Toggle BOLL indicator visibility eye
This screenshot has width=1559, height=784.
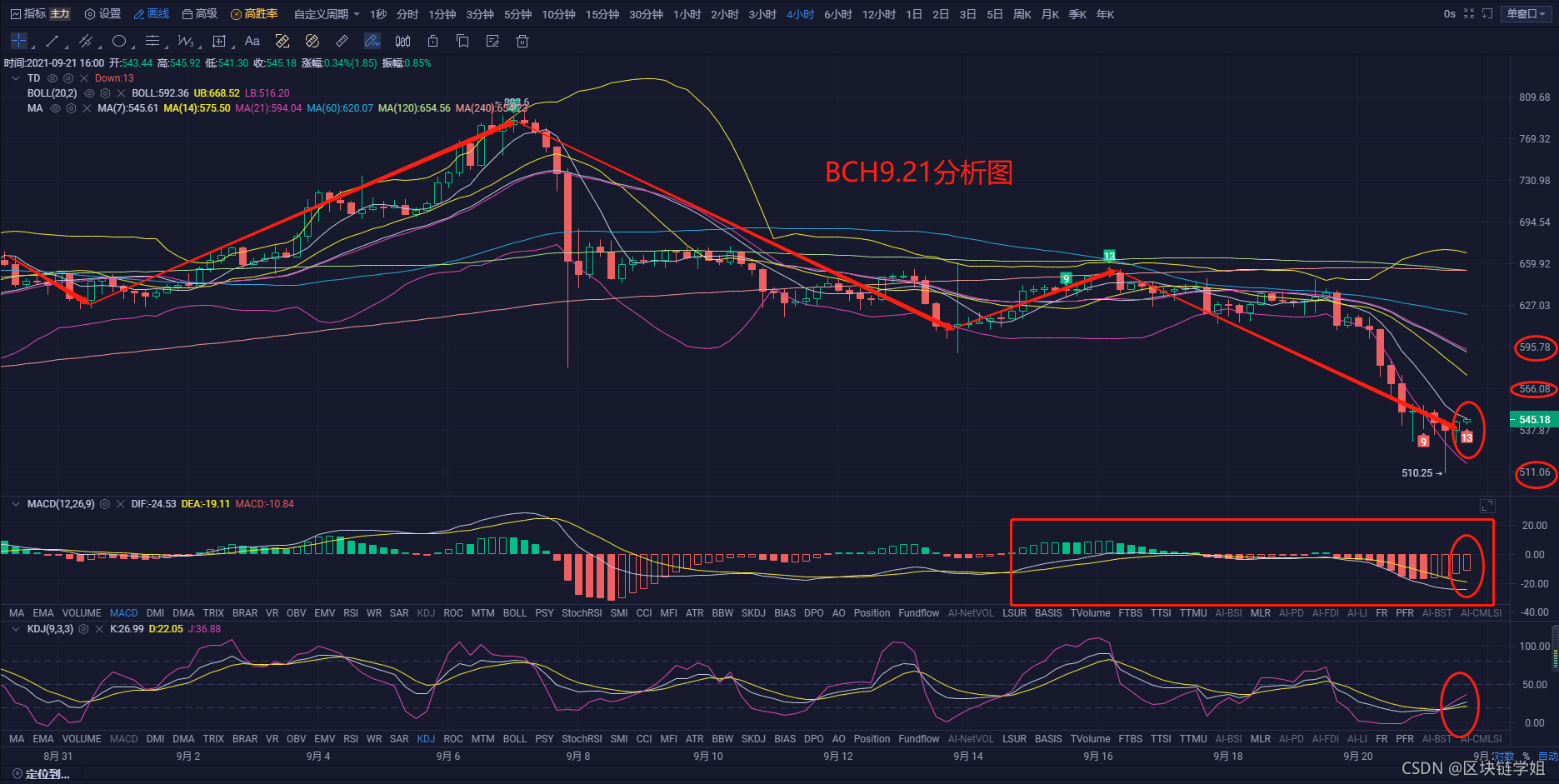89,93
